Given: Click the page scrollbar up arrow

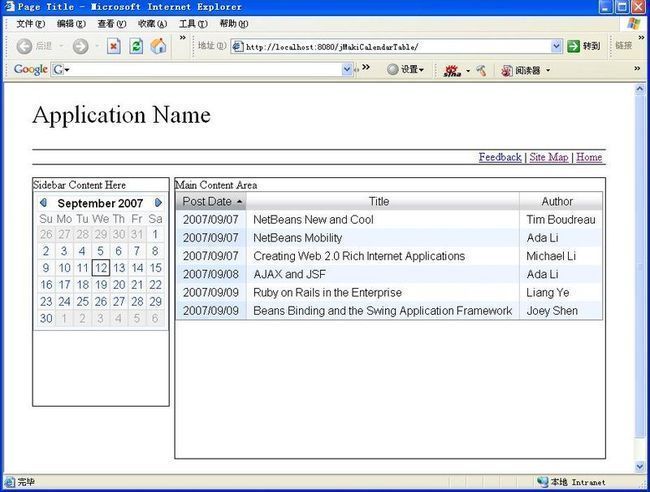Looking at the screenshot, I should [640, 89].
